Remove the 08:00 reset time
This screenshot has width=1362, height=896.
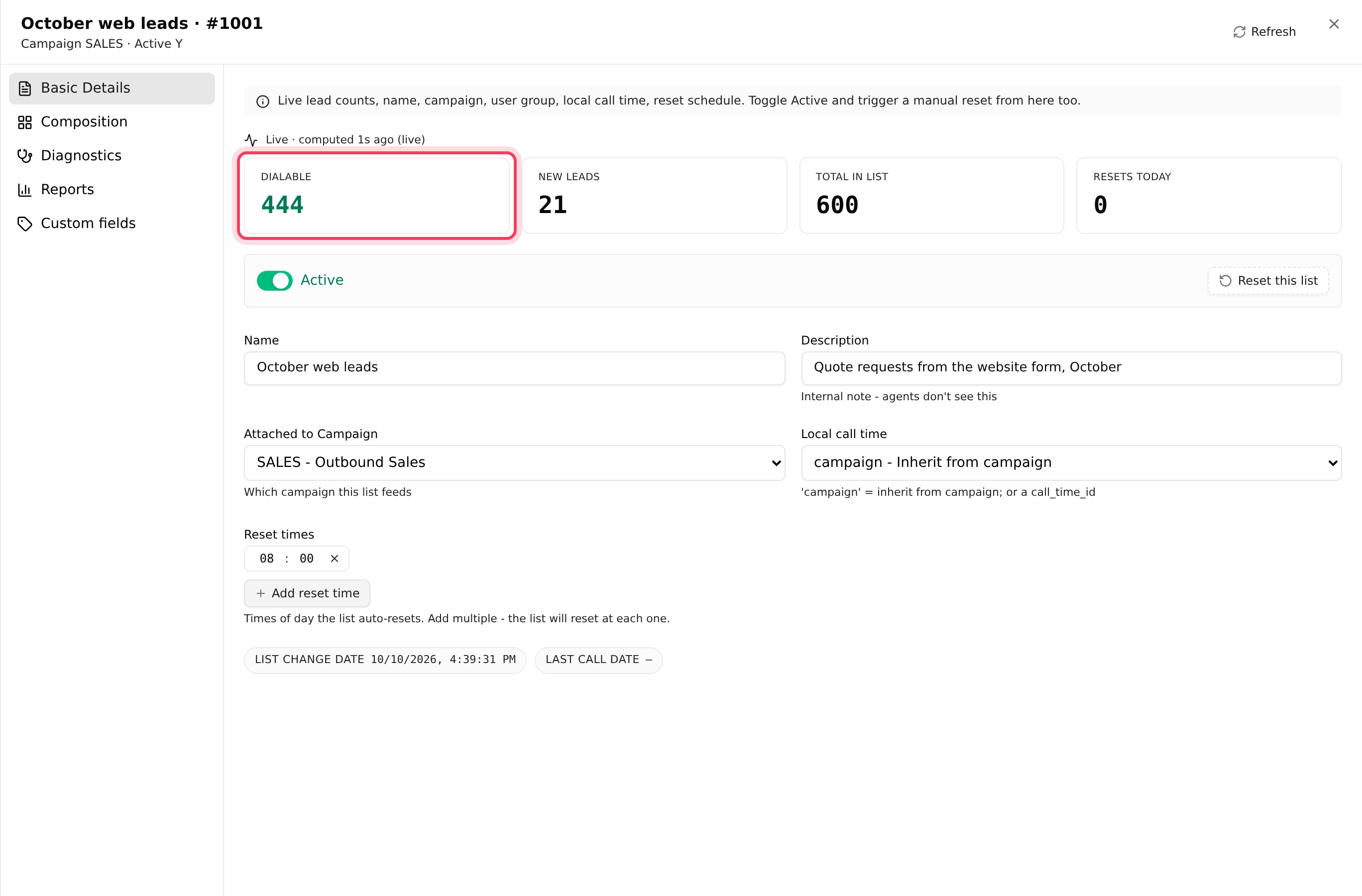[334, 559]
